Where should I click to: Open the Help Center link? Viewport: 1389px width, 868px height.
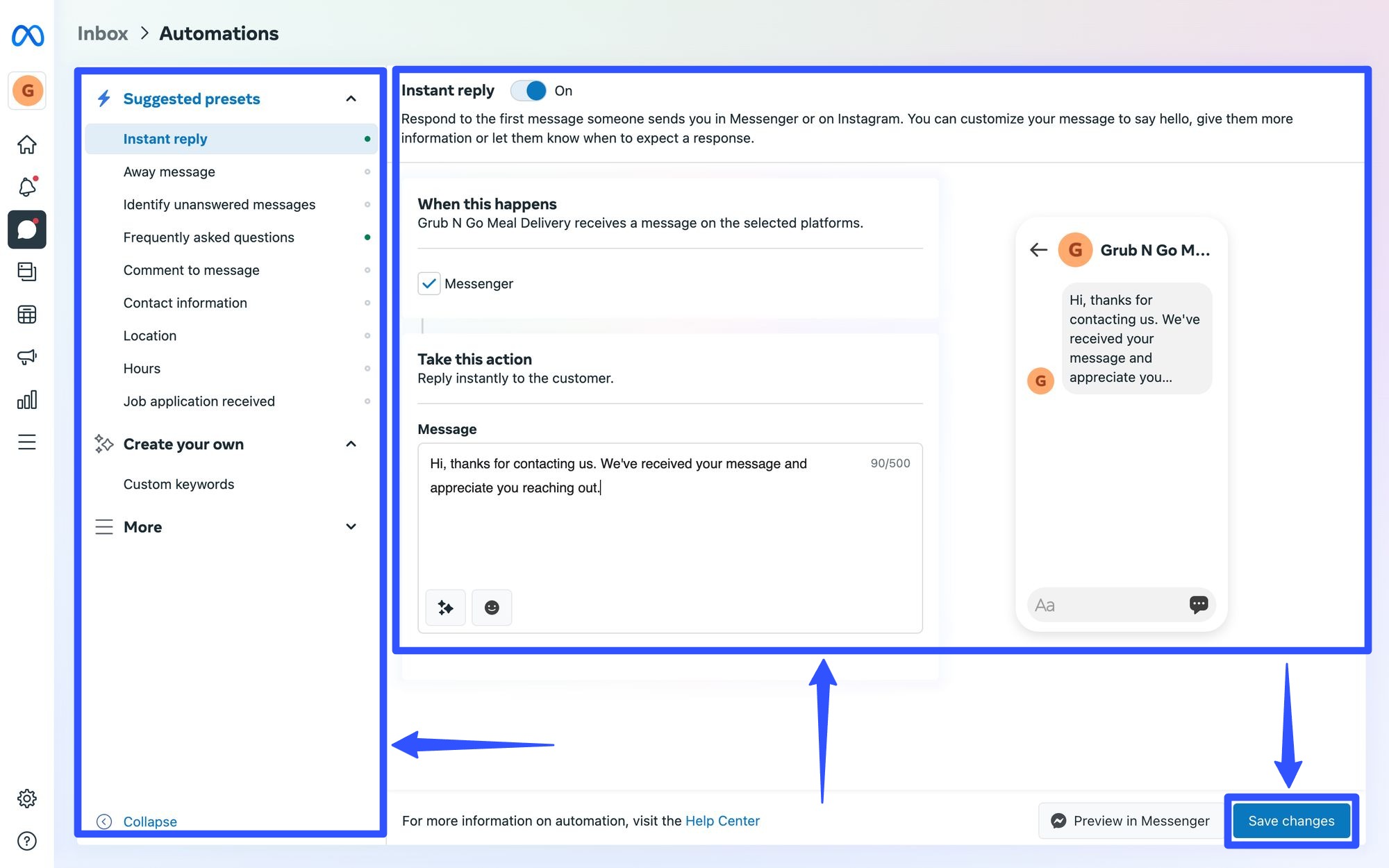(x=722, y=820)
